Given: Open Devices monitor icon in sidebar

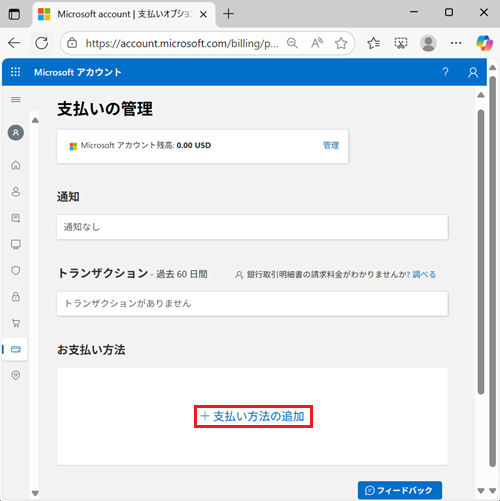Looking at the screenshot, I should (16, 244).
